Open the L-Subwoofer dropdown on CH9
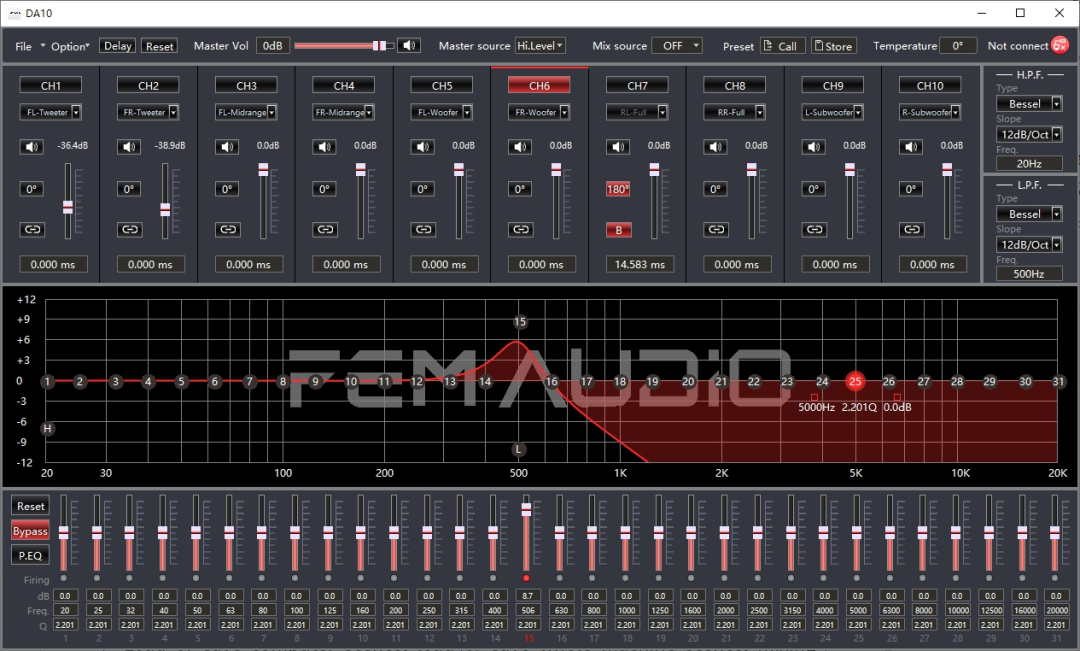Viewport: 1080px width, 651px height. [x=833, y=112]
